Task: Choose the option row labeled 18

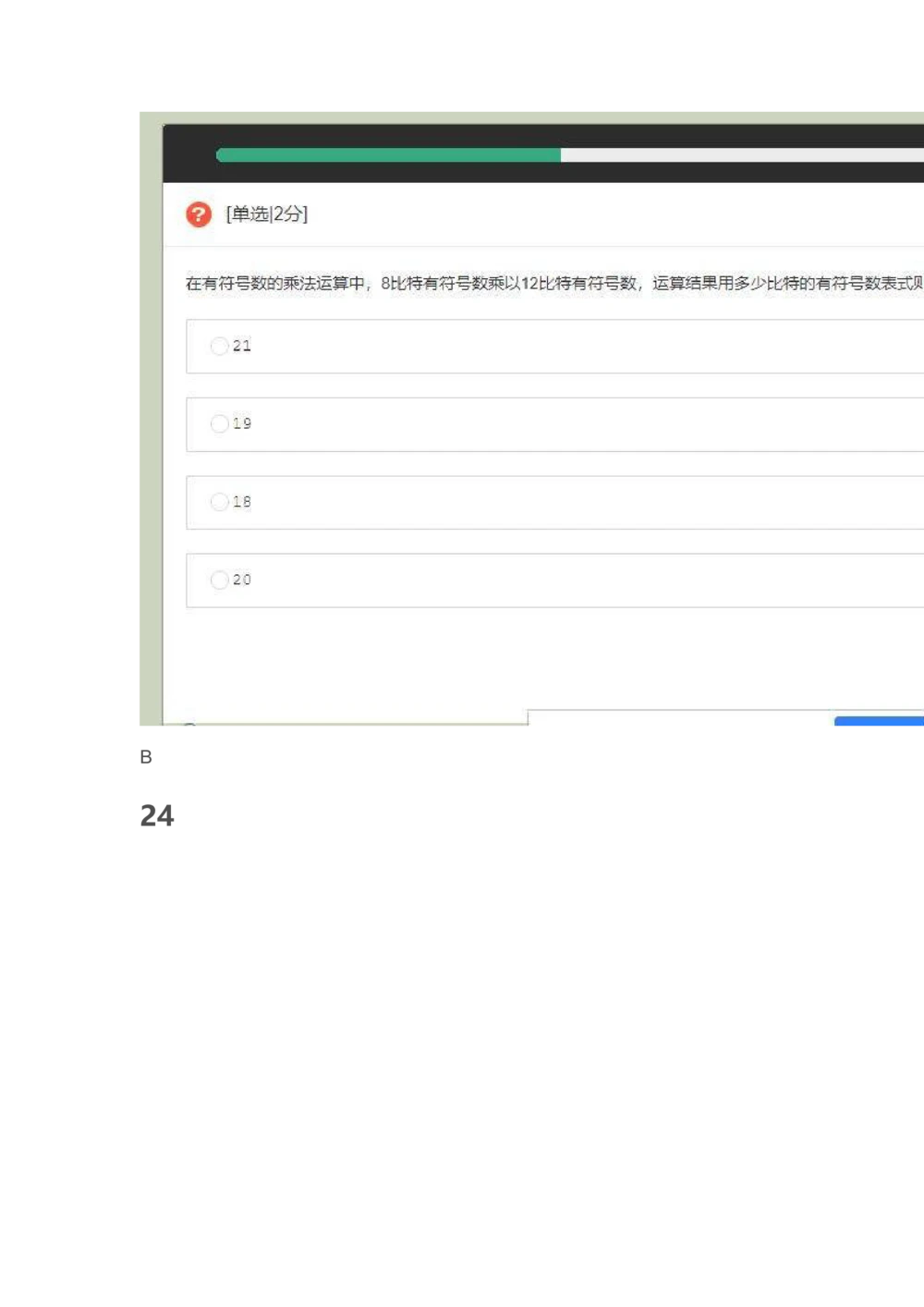Action: coord(554,502)
